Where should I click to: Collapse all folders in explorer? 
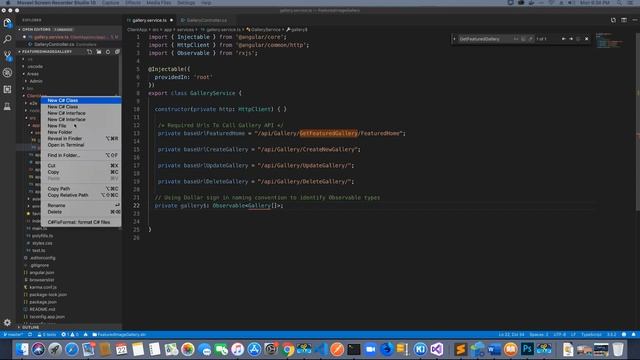(117, 52)
